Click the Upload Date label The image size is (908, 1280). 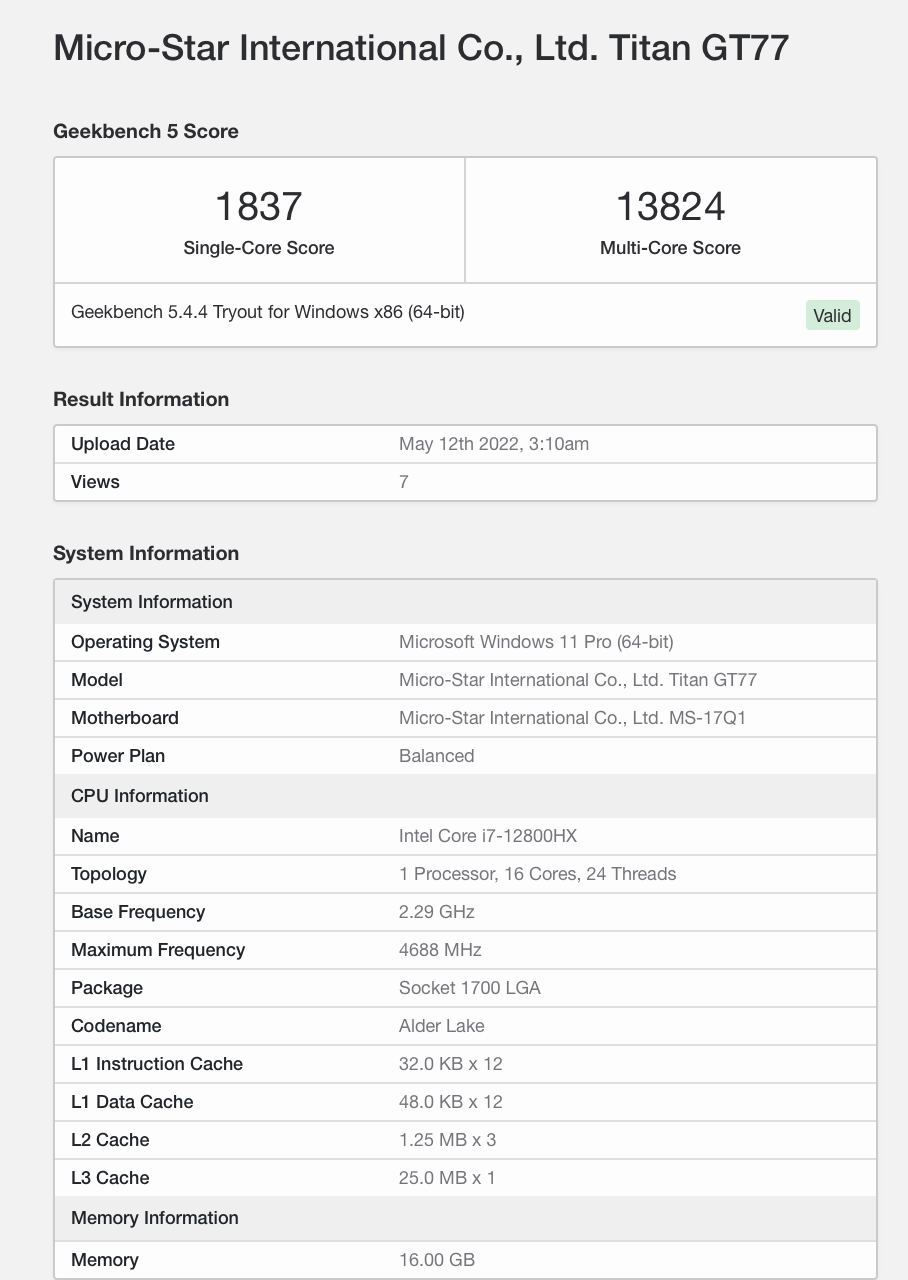point(123,444)
